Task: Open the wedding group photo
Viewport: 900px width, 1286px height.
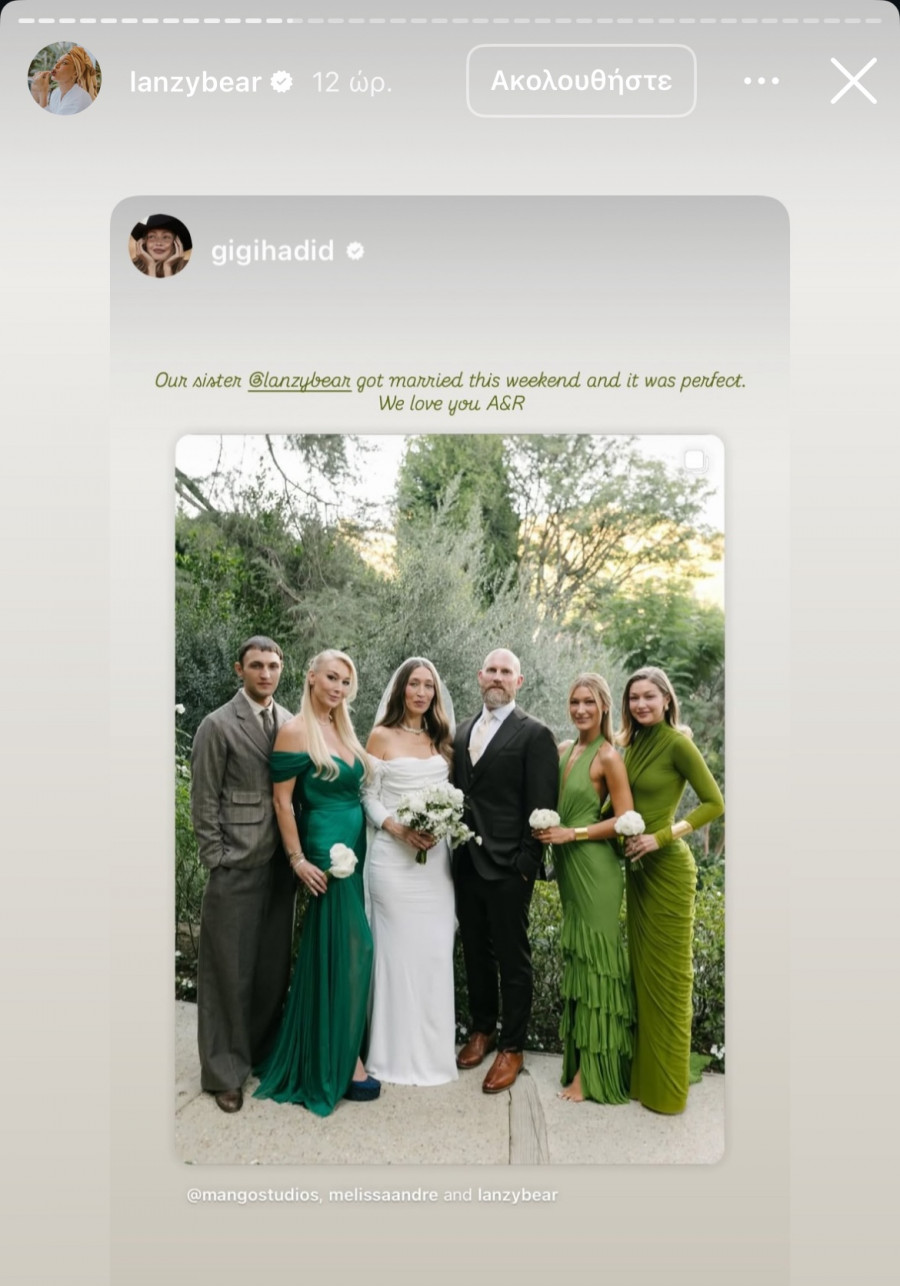Action: [450, 799]
